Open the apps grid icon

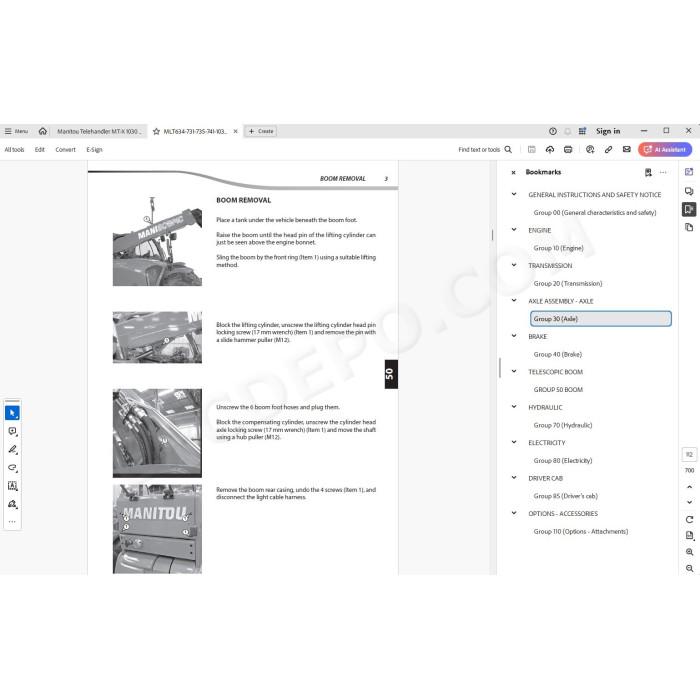point(582,131)
